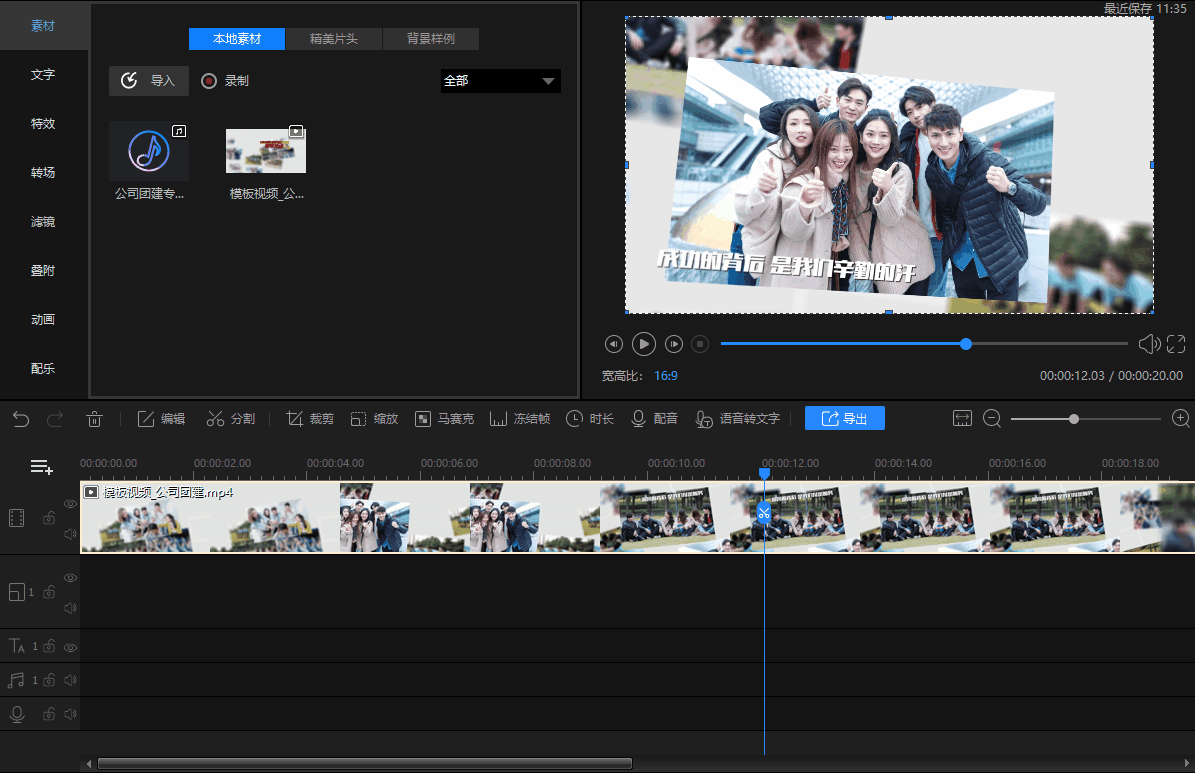
Task: Toggle visibility eye on main video track
Action: click(70, 504)
